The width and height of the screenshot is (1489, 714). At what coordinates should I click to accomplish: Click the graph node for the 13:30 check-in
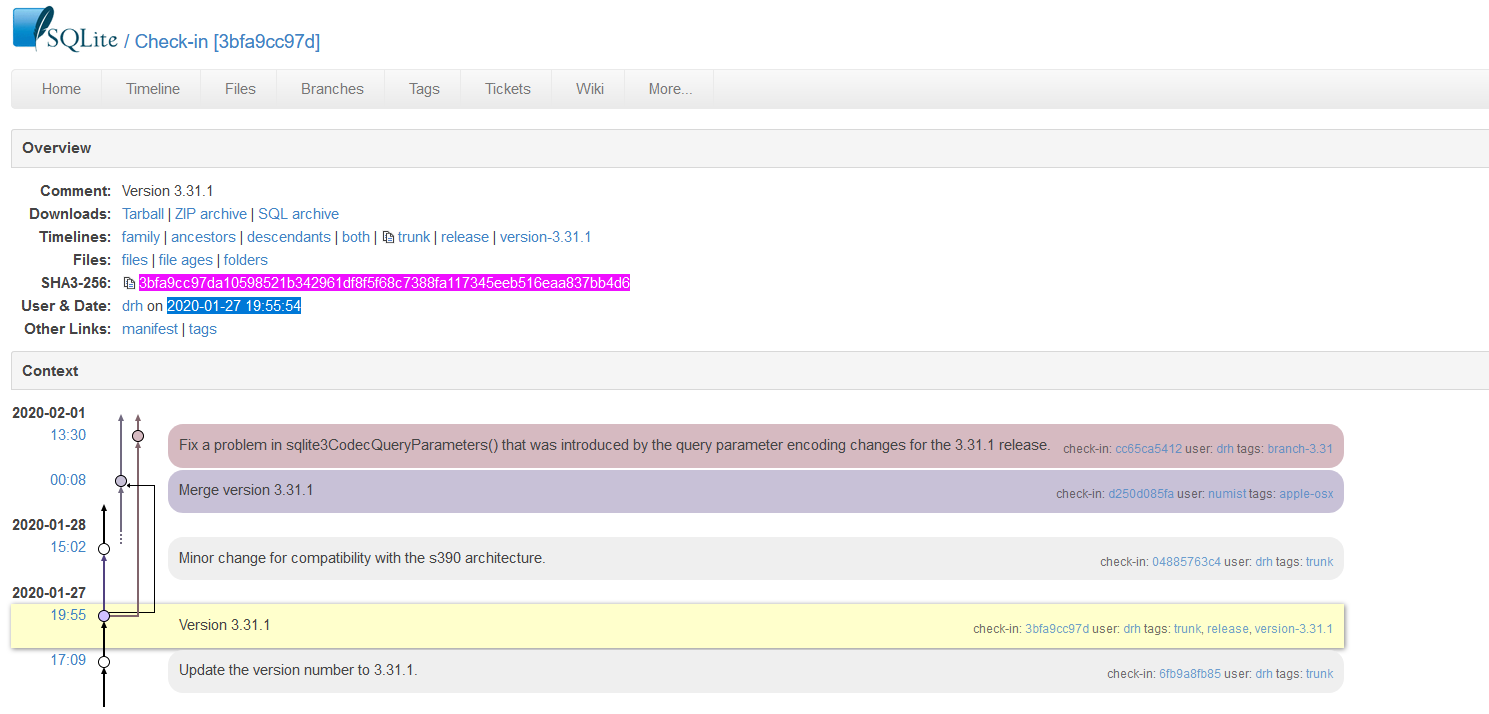coord(138,436)
